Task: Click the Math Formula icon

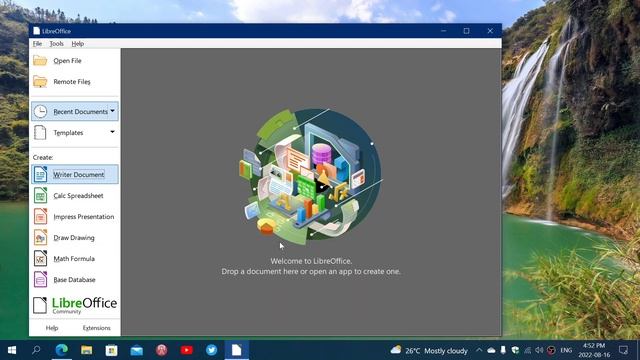Action: [x=40, y=258]
